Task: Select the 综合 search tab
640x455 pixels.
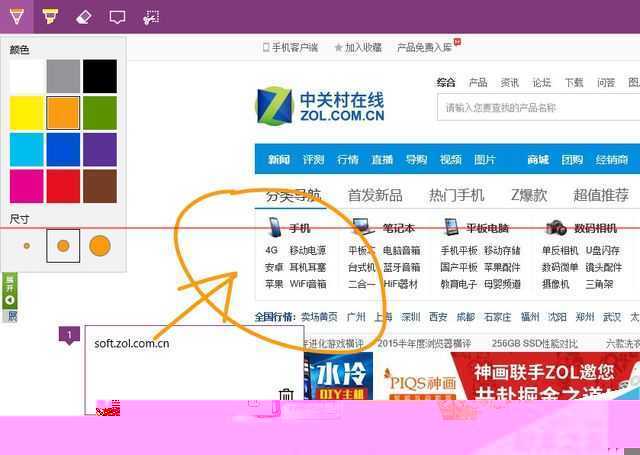Action: click(446, 82)
